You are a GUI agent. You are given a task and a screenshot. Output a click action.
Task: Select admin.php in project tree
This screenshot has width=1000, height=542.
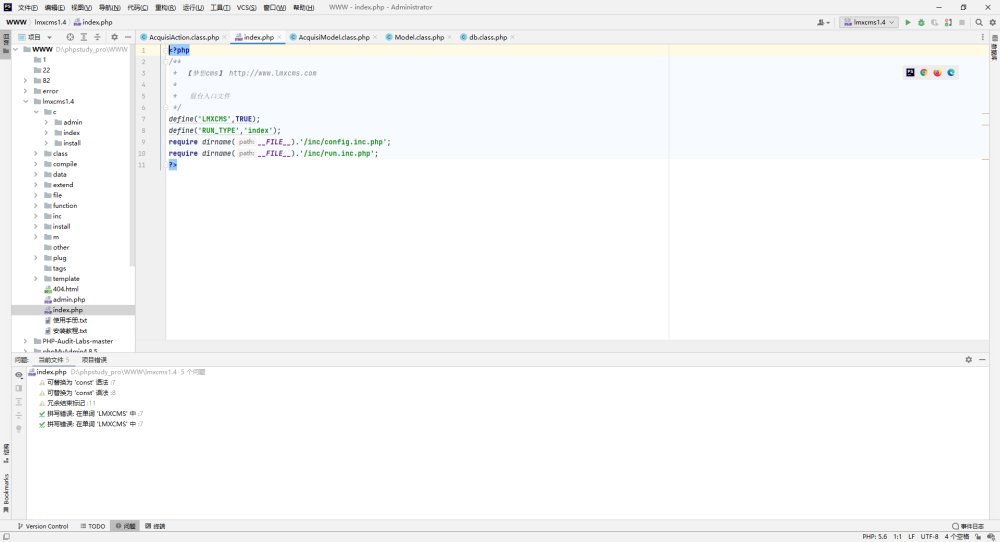point(69,300)
